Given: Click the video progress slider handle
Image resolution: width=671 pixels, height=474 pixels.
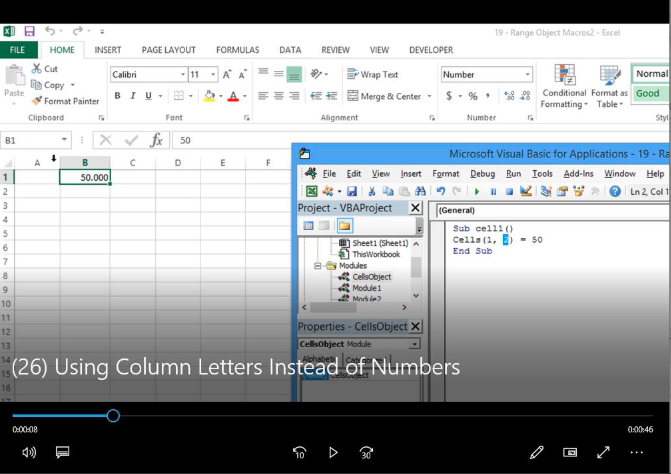Looking at the screenshot, I should [113, 415].
